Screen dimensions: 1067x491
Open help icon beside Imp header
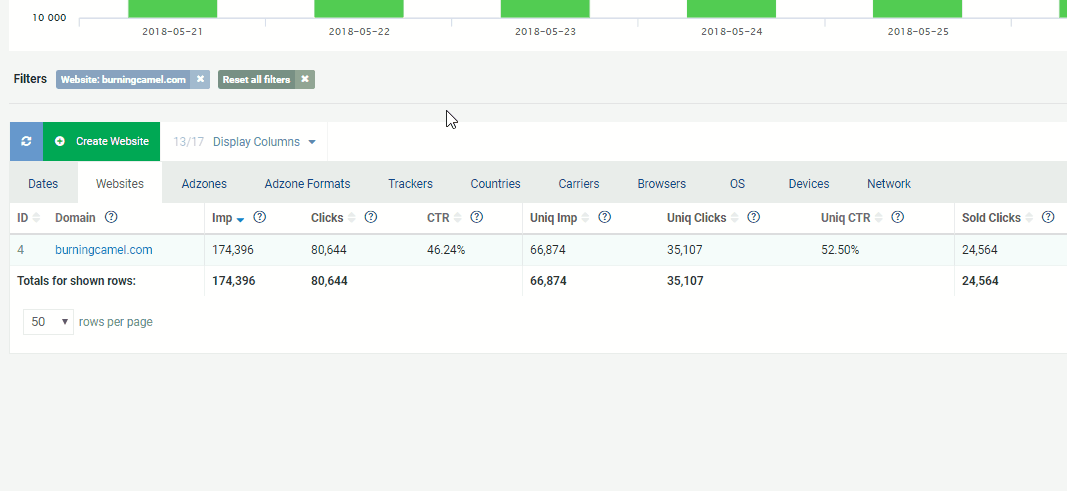259,218
